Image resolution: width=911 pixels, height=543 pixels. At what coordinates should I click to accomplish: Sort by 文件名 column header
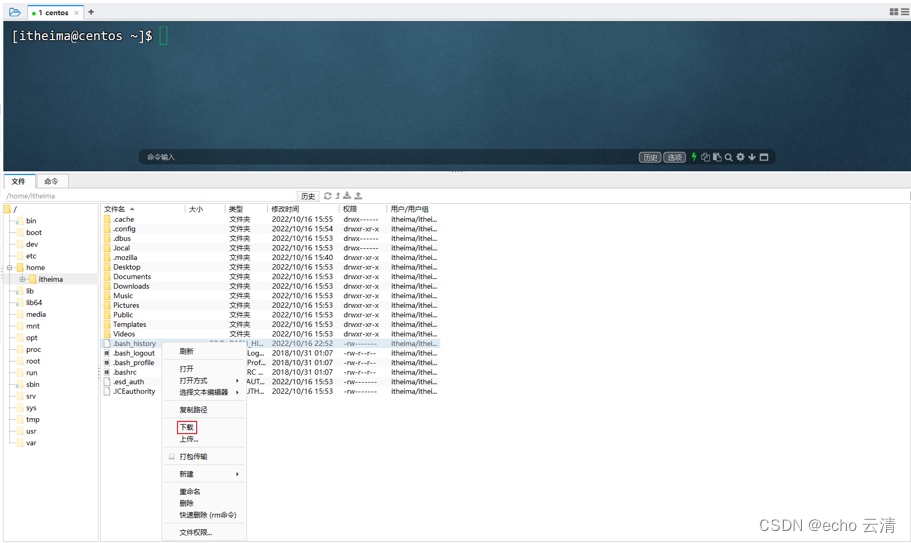pos(144,209)
